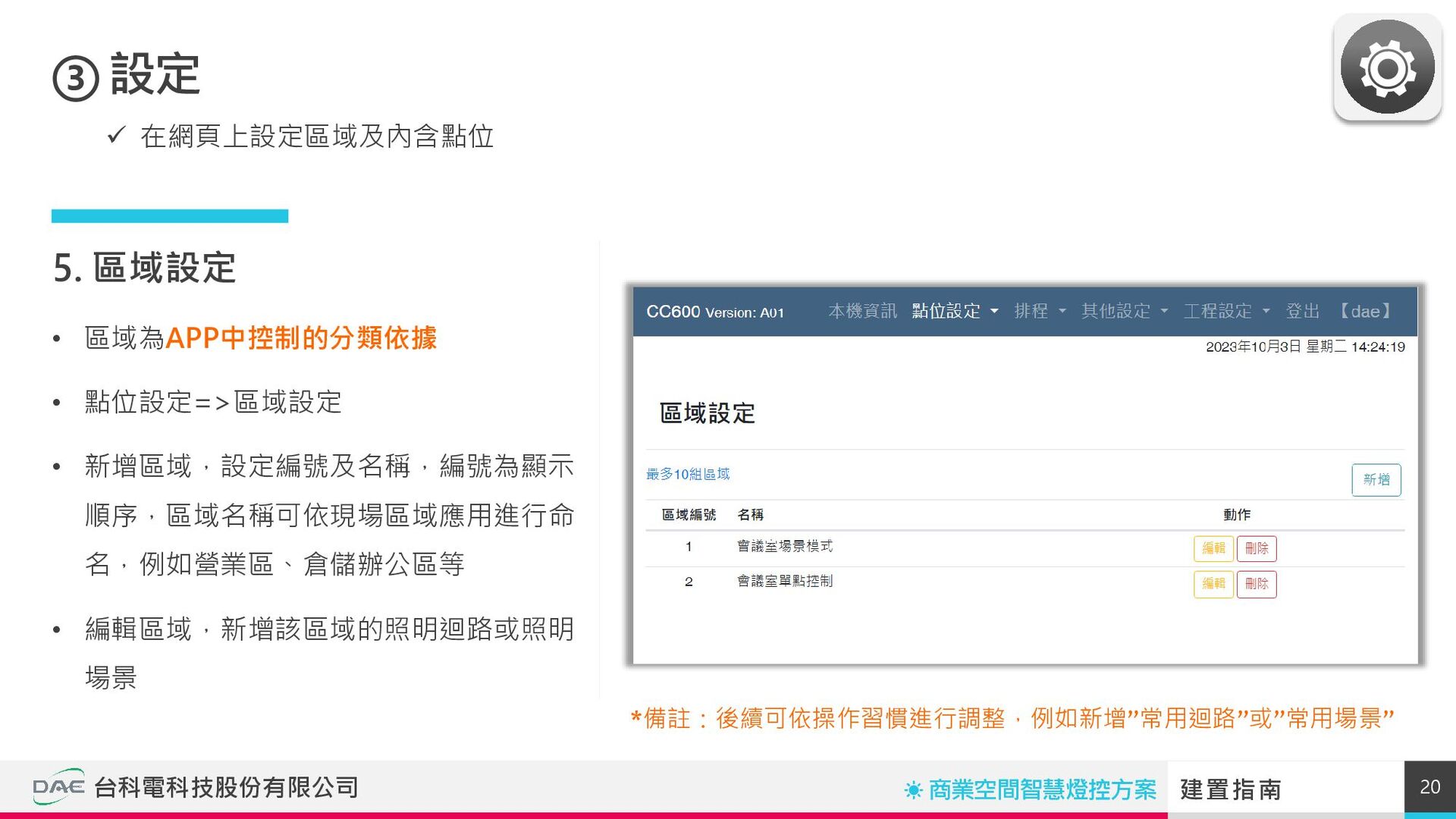This screenshot has height=819, width=1456.
Task: Delete region 2 會議室單點控制
Action: 1257,584
